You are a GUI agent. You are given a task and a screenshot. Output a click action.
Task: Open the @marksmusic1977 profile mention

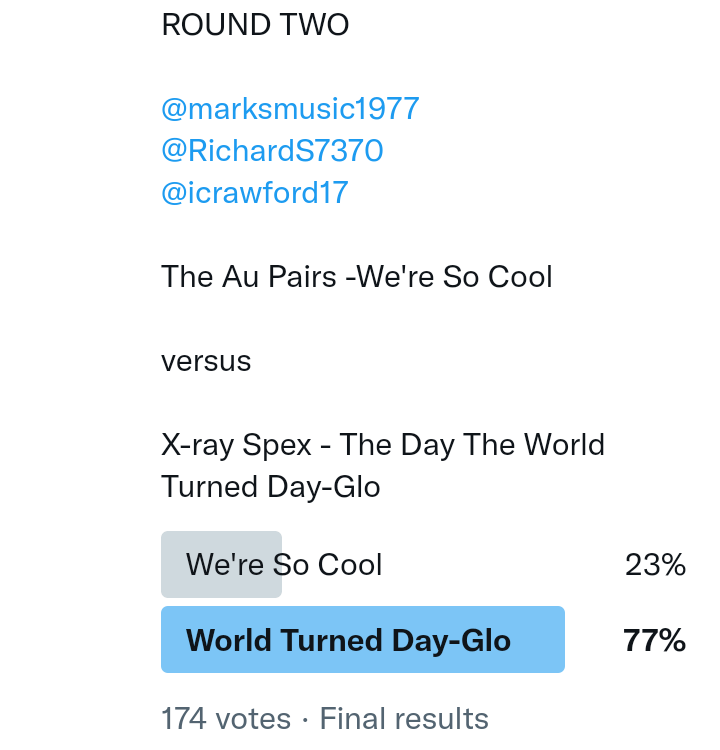[290, 109]
